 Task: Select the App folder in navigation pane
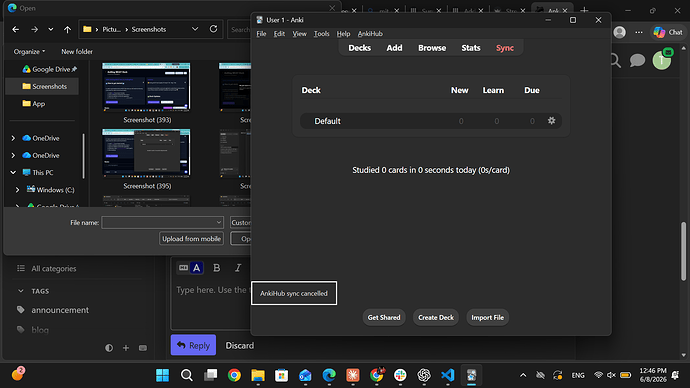point(33,103)
